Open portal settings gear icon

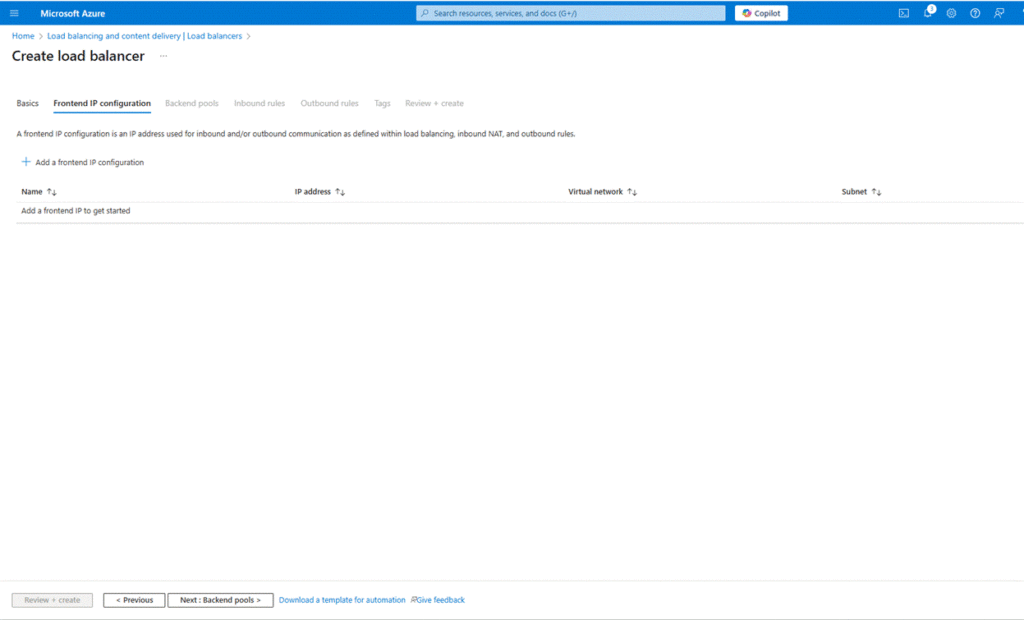pos(951,13)
